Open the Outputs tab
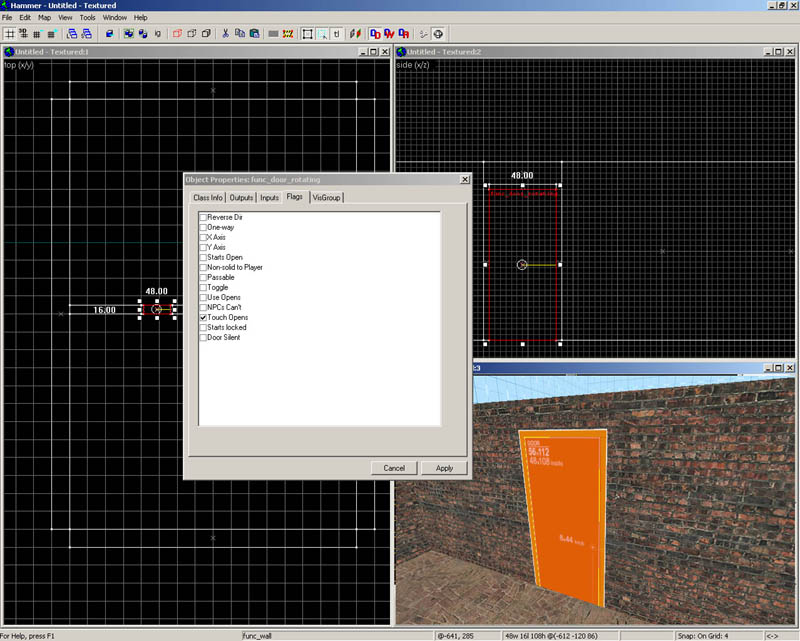 pyautogui.click(x=242, y=197)
